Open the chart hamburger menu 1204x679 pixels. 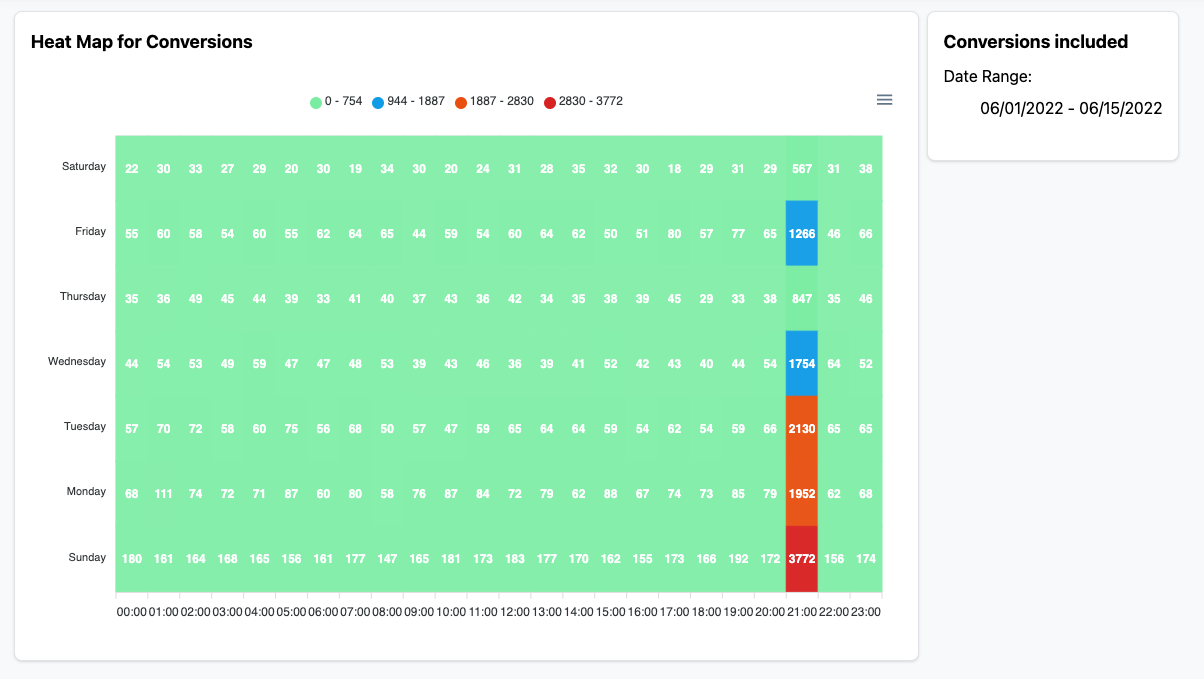pos(884,99)
